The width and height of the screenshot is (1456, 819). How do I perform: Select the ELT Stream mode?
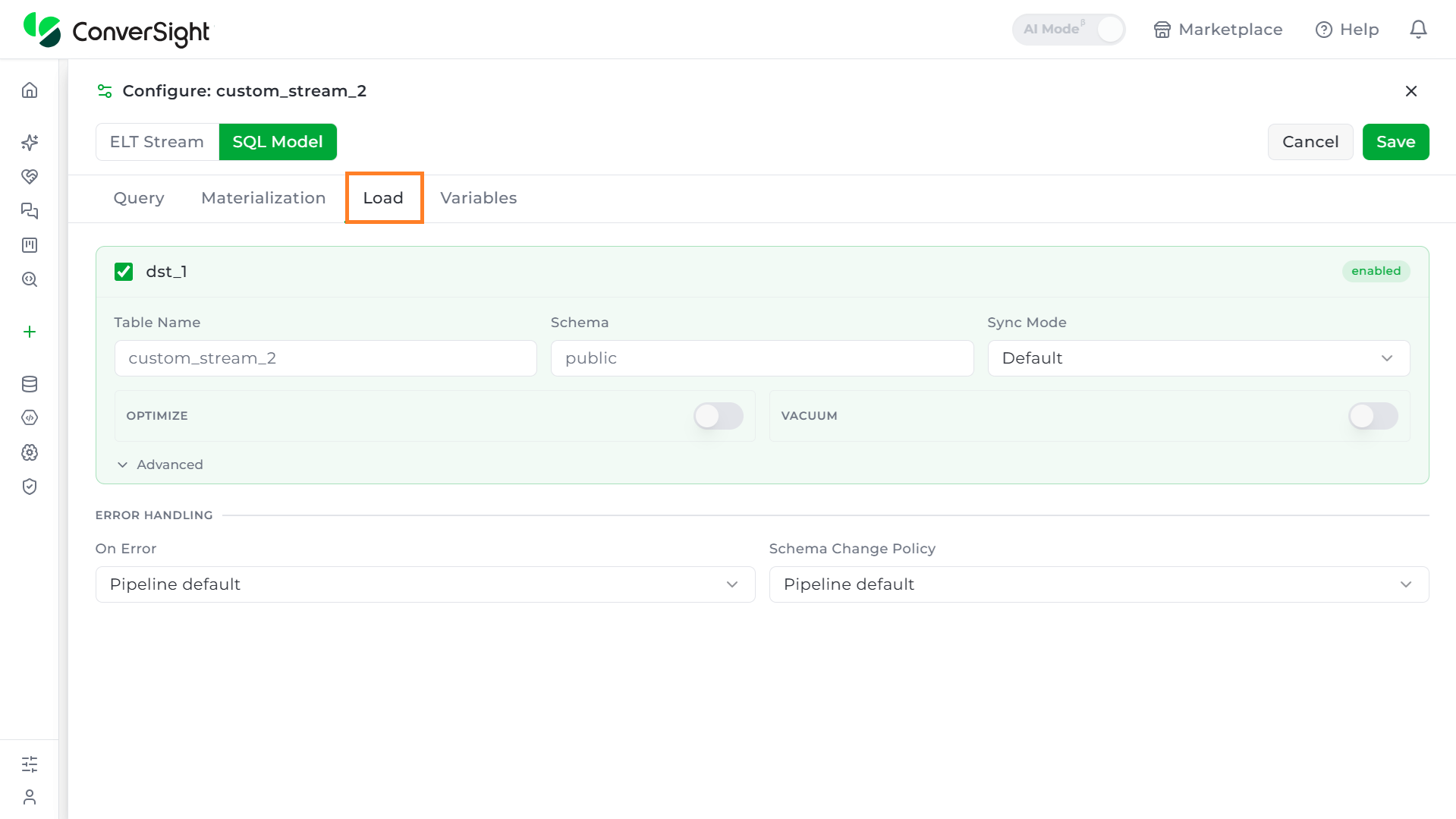(157, 142)
